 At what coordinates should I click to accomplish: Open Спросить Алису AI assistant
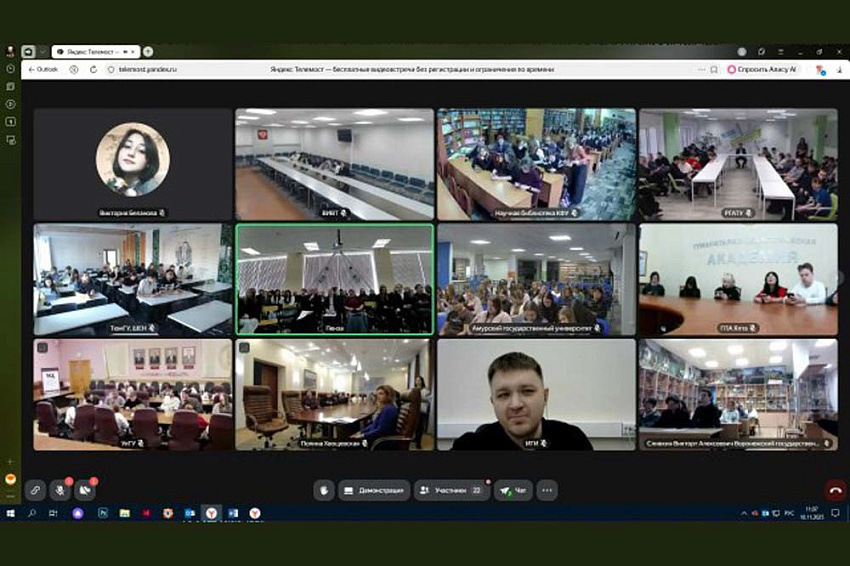(762, 69)
